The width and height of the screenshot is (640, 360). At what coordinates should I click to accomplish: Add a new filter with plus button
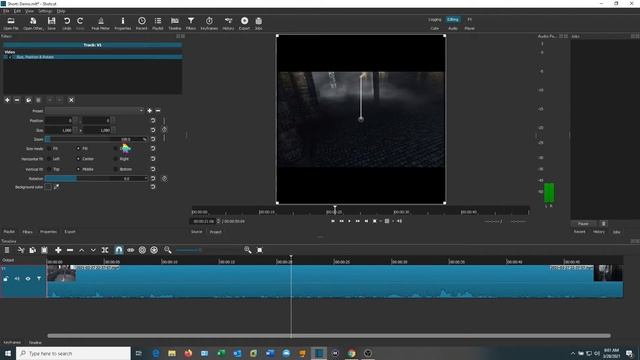click(7, 100)
